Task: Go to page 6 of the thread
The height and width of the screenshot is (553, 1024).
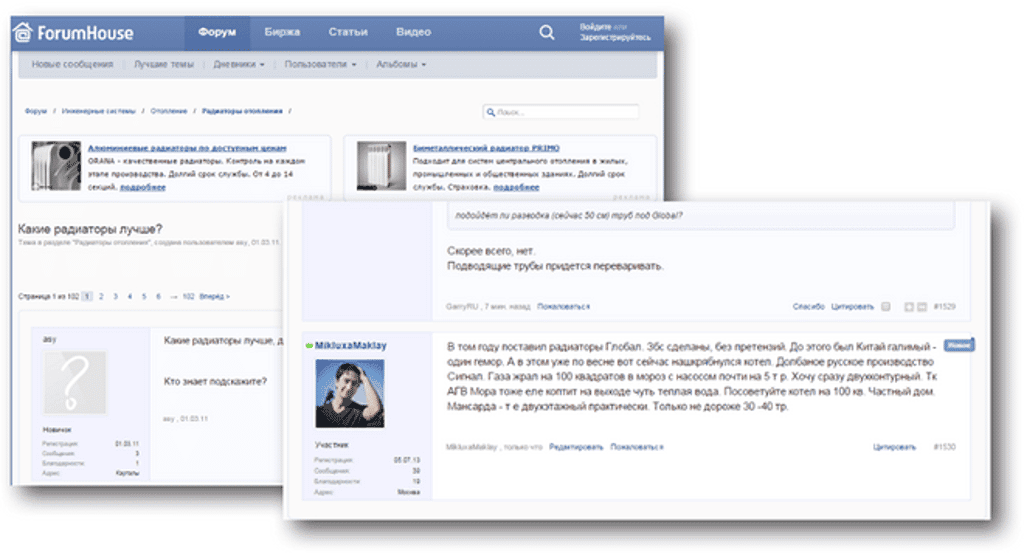Action: (x=158, y=296)
